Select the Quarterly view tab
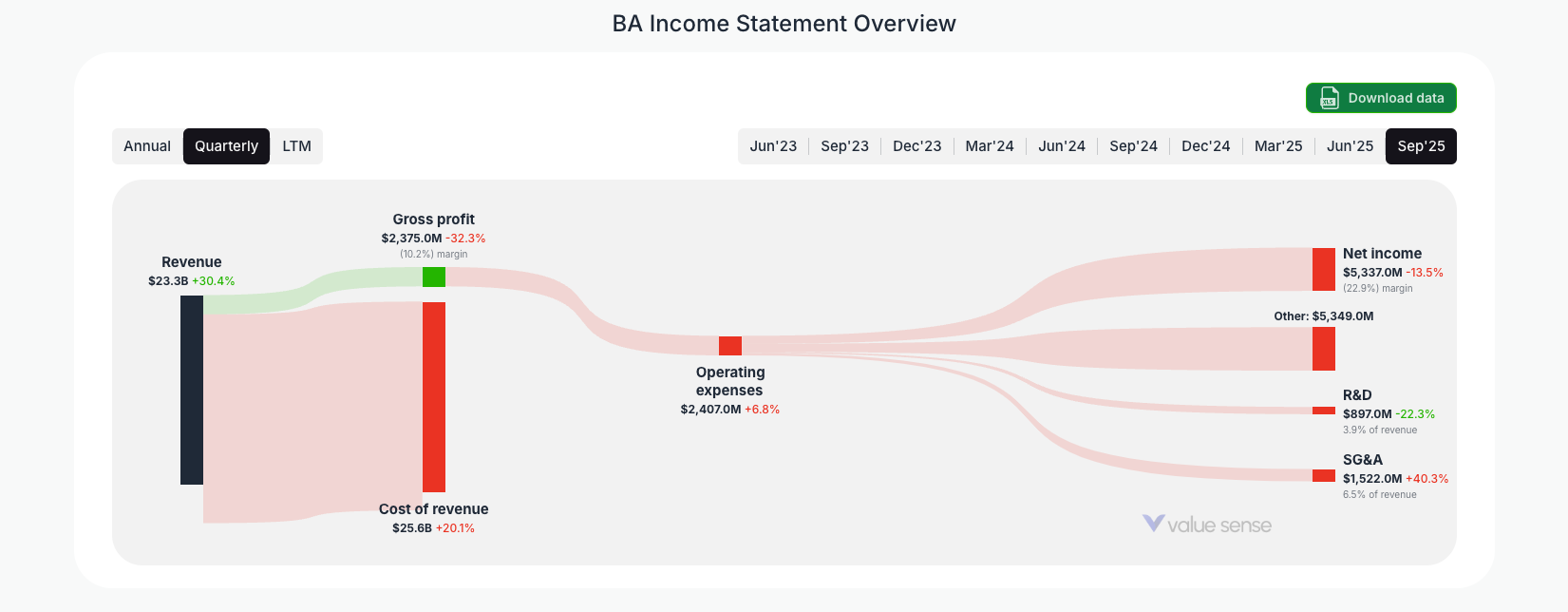1568x612 pixels. coord(226,145)
